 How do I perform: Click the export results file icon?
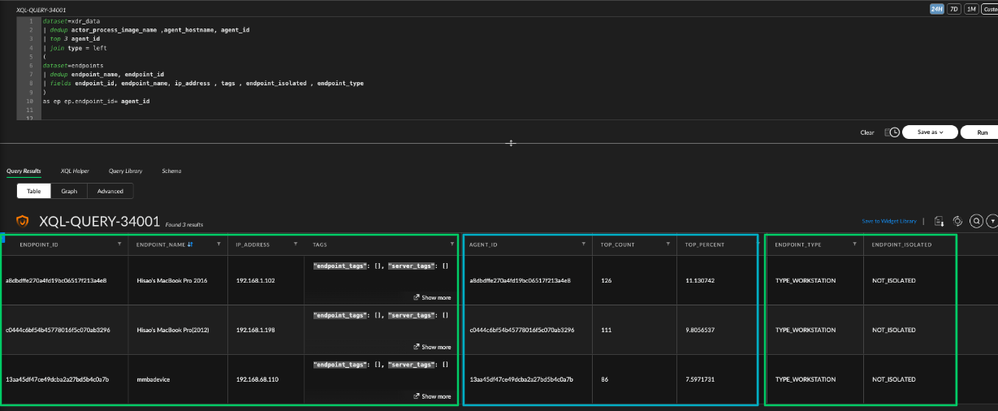(939, 221)
